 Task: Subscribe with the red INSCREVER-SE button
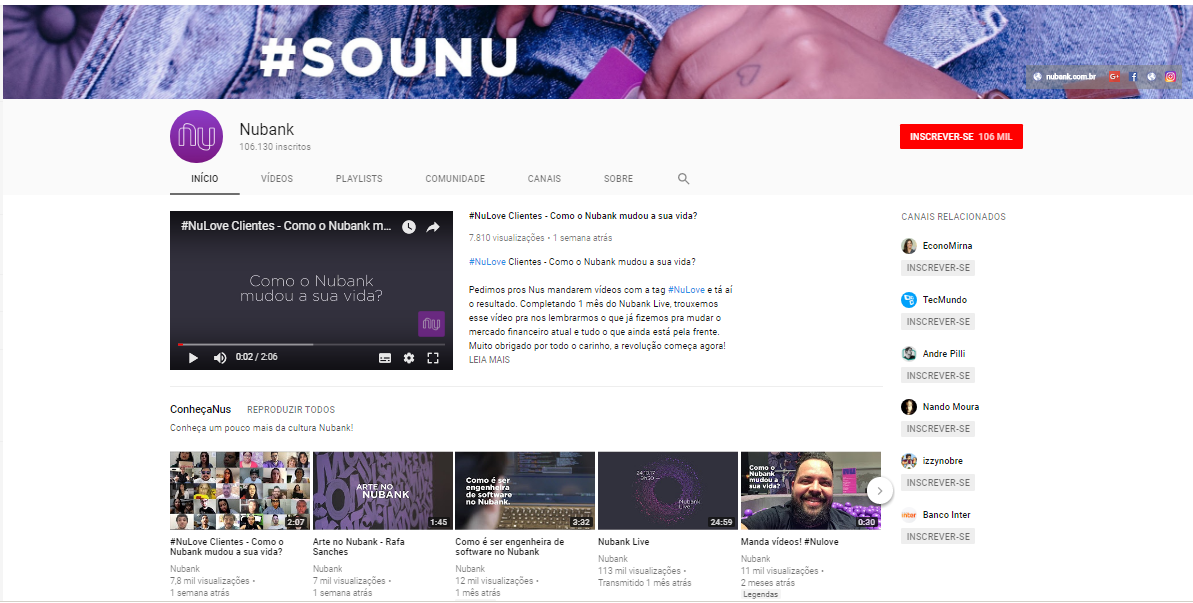961,136
